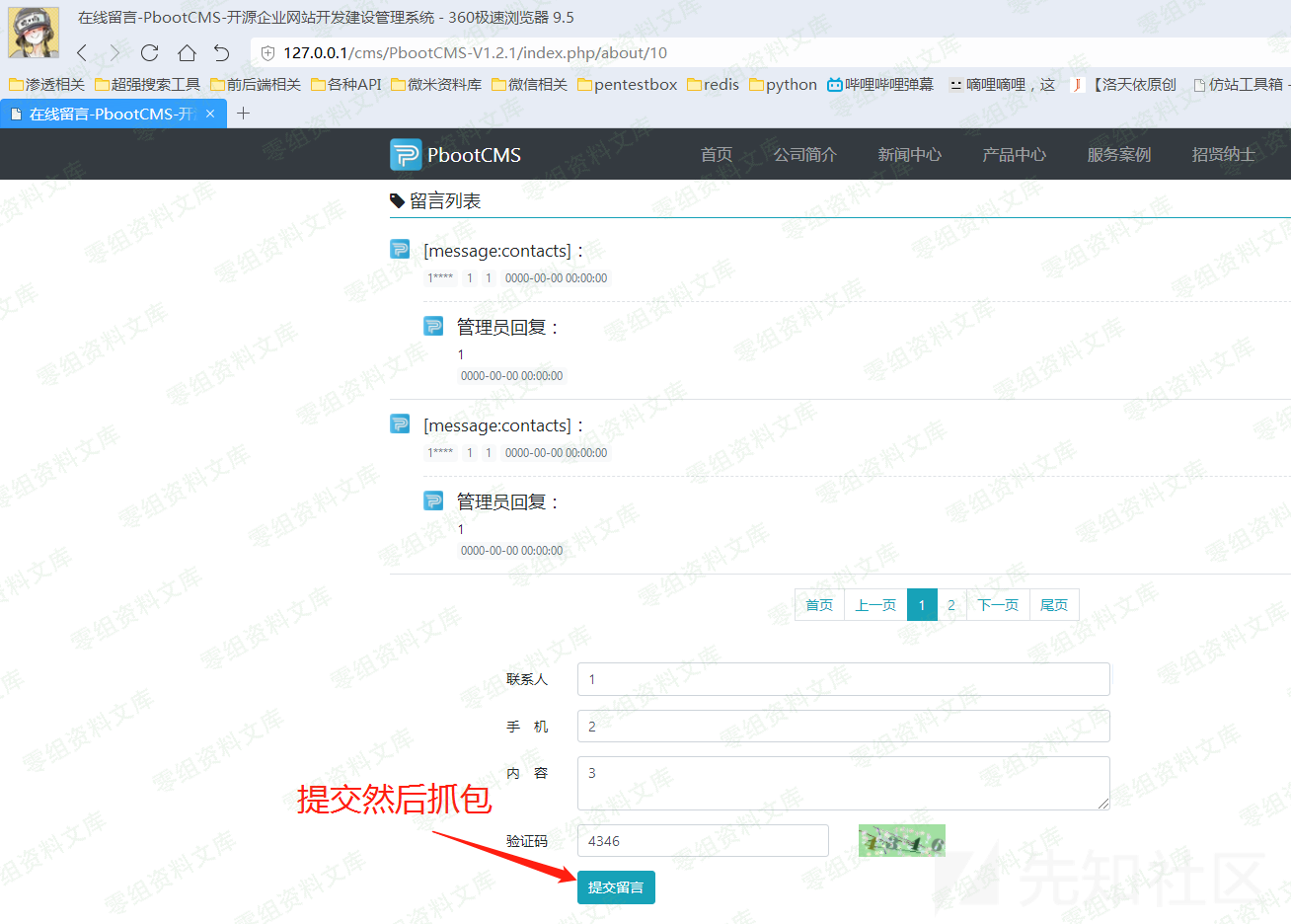Go to browser home icon
This screenshot has width=1291, height=924.
(x=187, y=53)
